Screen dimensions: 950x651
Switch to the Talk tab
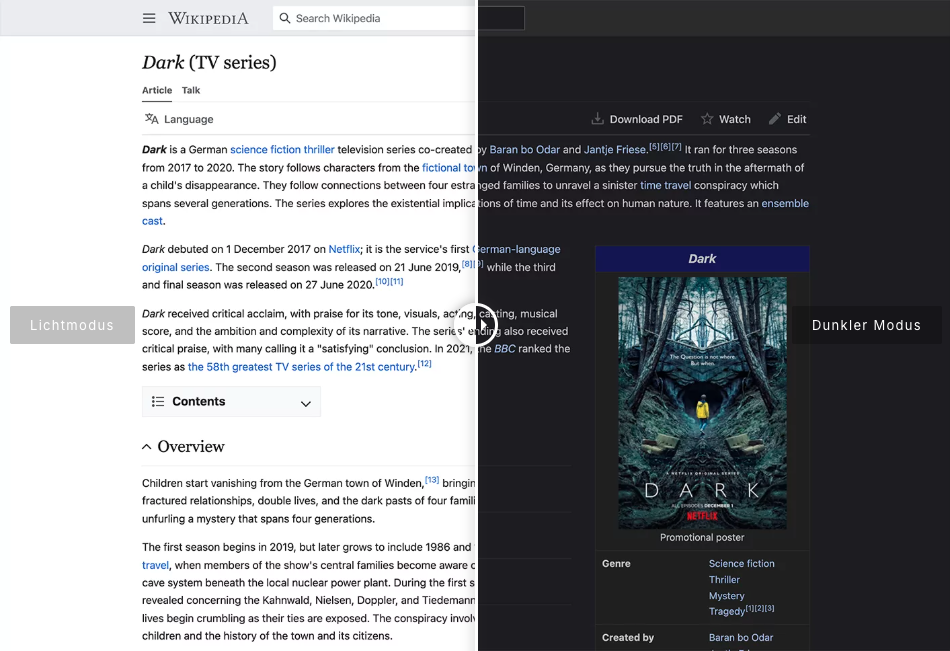191,90
